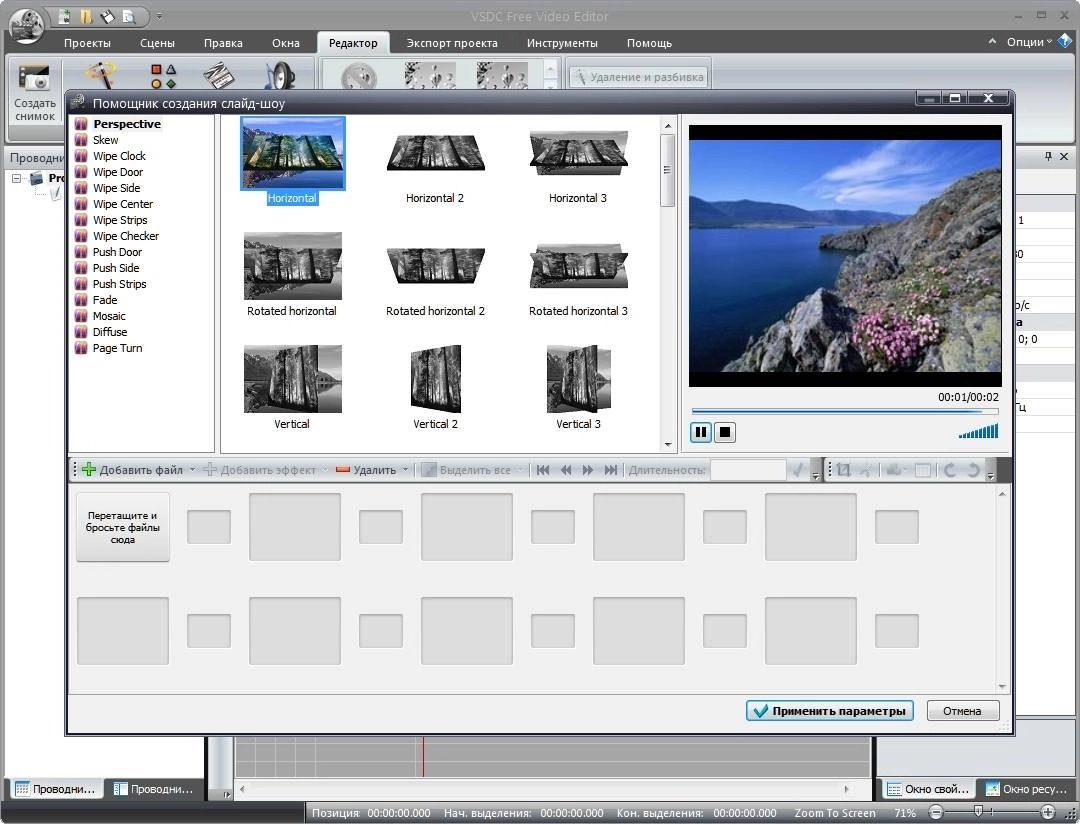
Task: Click the Fade transition icon
Action: [81, 300]
